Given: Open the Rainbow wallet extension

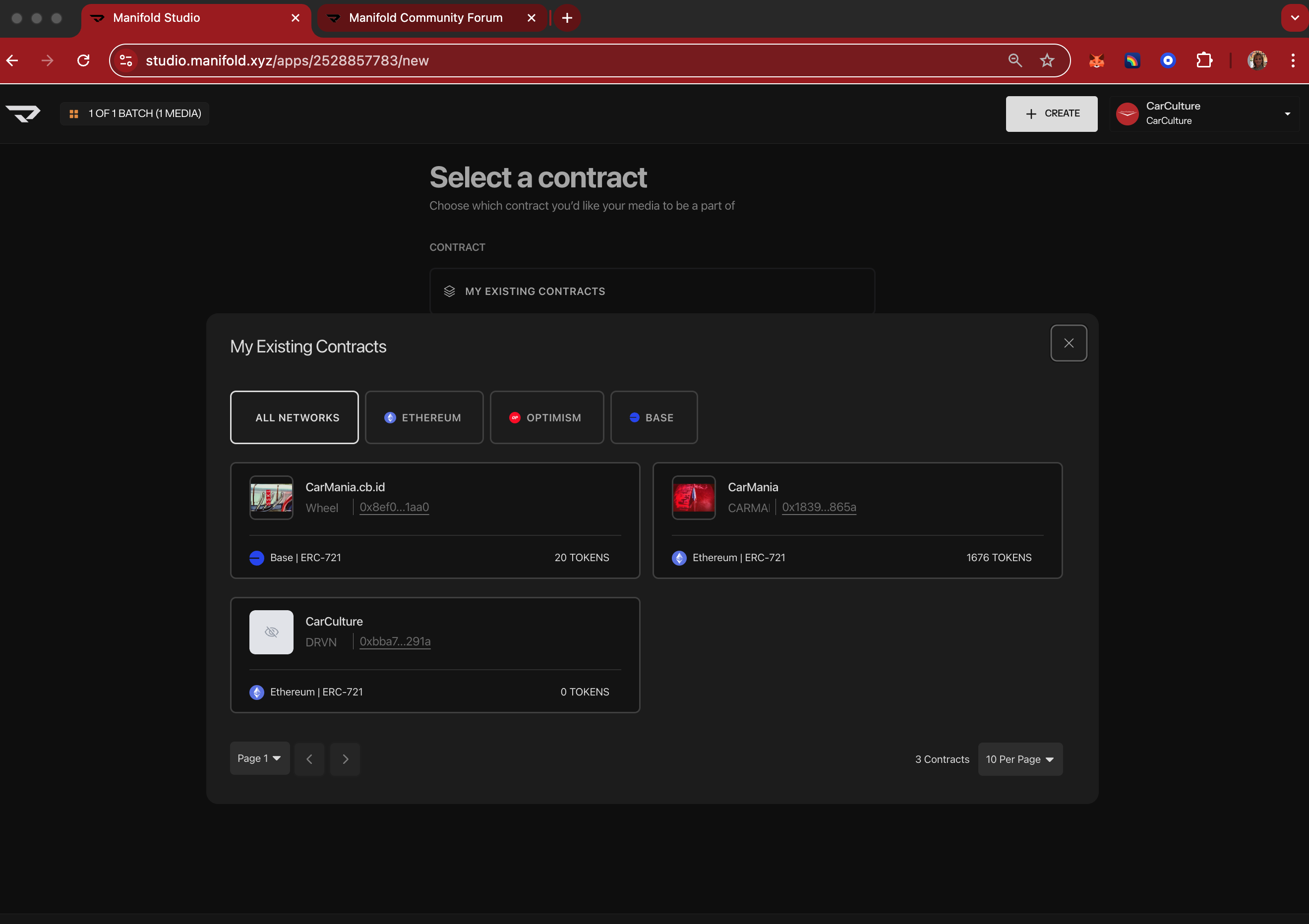Looking at the screenshot, I should [1132, 60].
